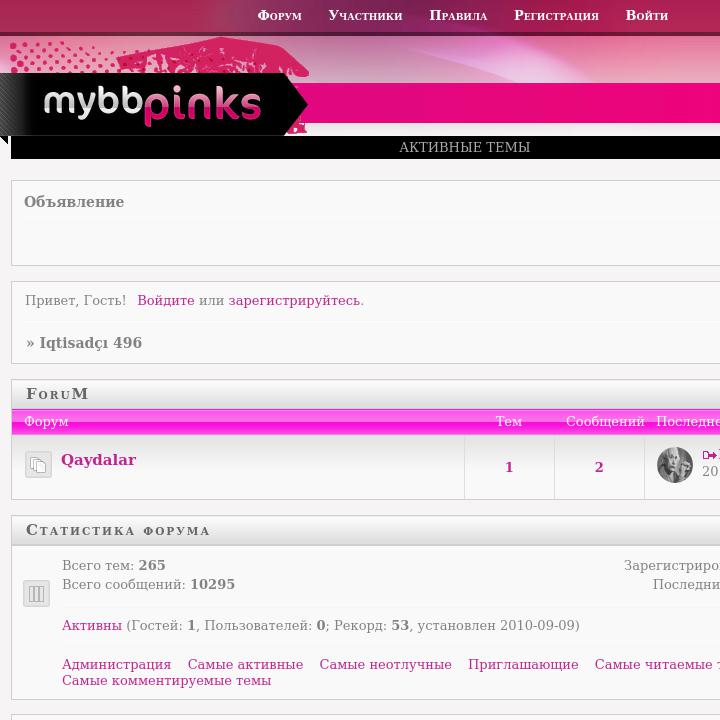Open Самые комментируемые темы link
The width and height of the screenshot is (720, 720).
click(166, 681)
